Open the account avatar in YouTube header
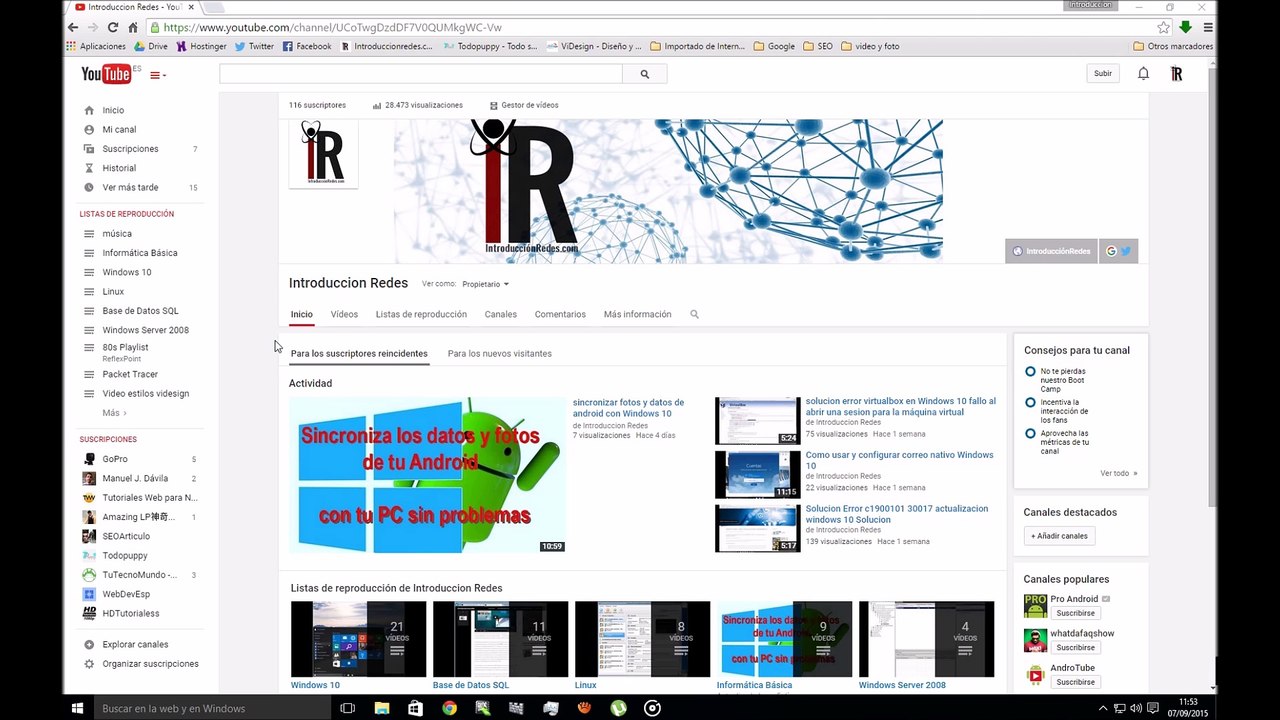The image size is (1280, 720). (x=1176, y=73)
